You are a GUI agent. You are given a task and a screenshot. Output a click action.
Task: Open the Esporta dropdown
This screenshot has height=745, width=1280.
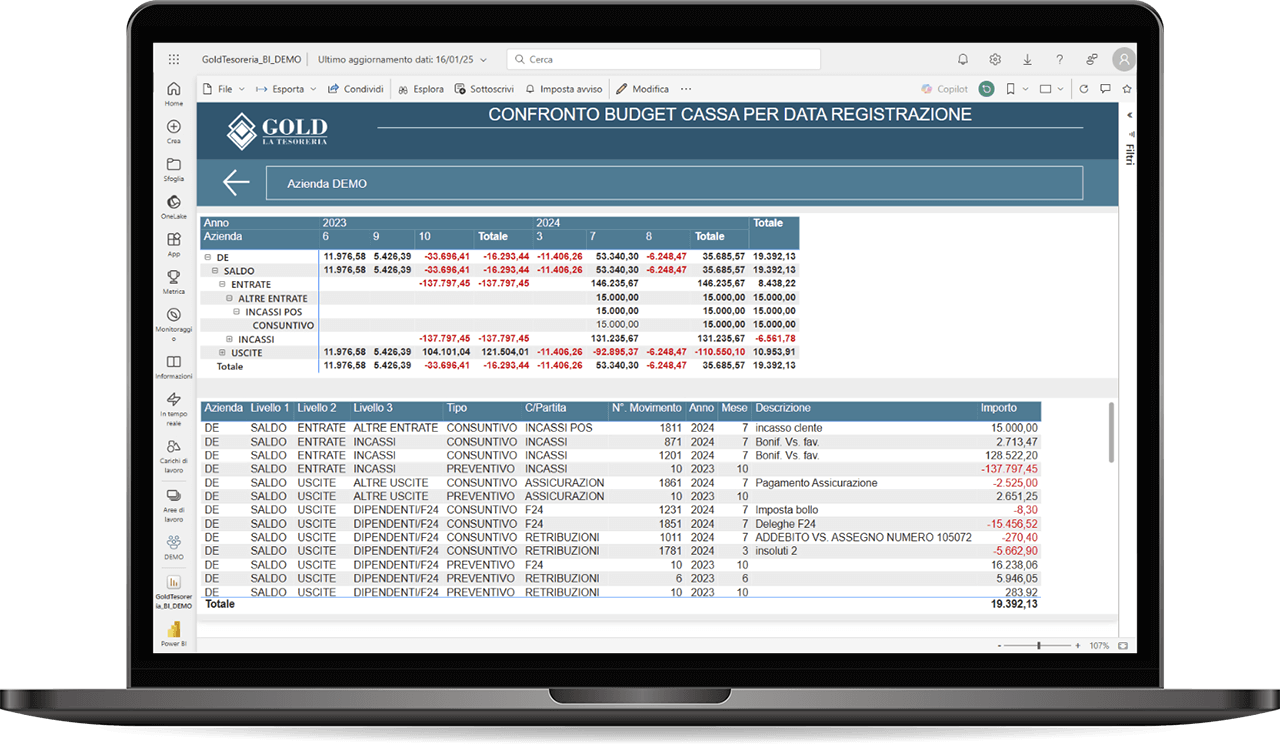287,89
